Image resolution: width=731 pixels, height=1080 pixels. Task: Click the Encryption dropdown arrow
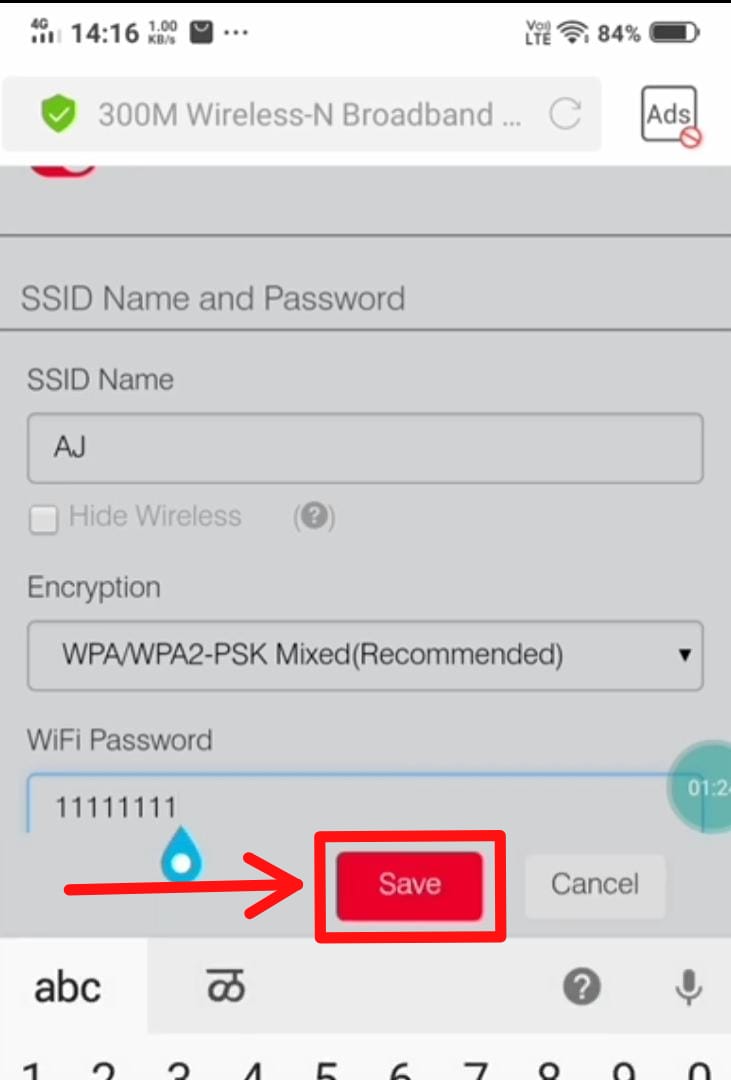(x=684, y=654)
